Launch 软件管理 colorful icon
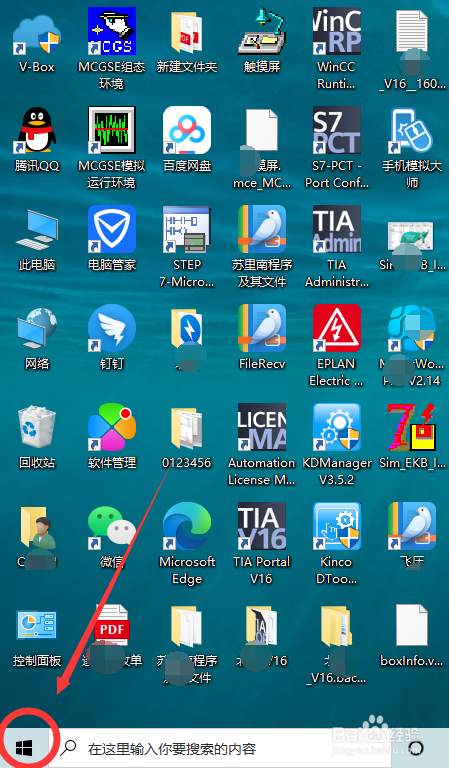Viewport: 449px width, 768px height. (x=112, y=427)
